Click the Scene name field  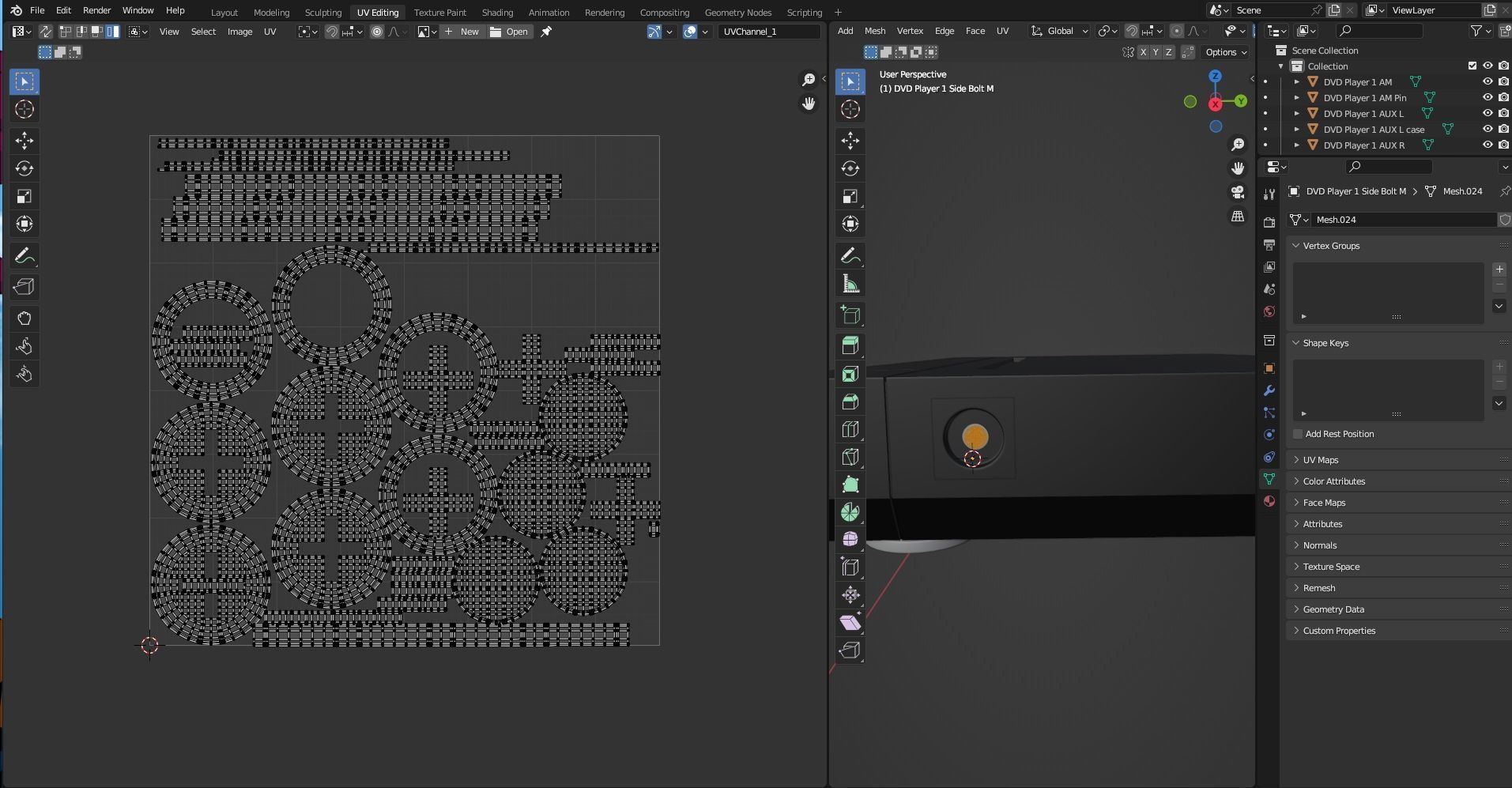click(x=1271, y=10)
